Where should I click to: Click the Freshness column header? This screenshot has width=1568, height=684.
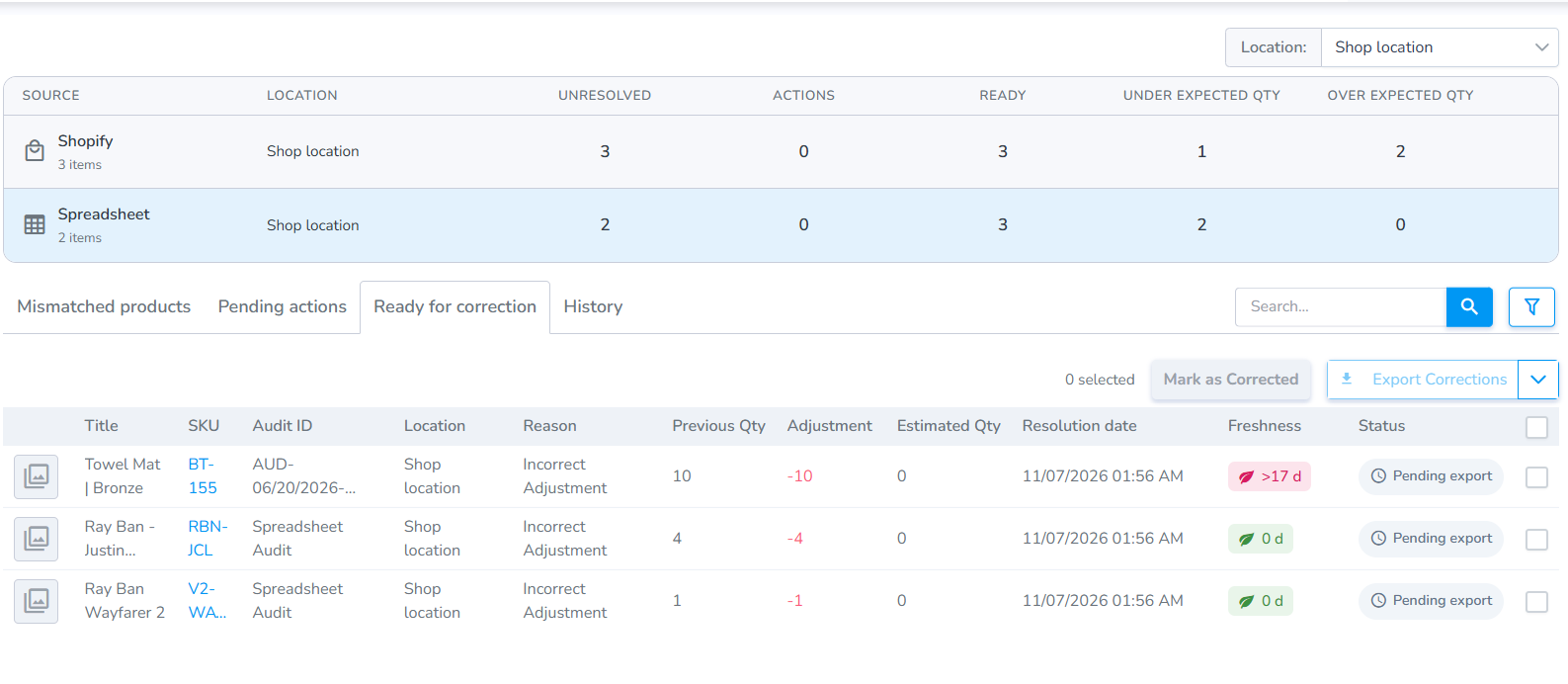click(1264, 426)
